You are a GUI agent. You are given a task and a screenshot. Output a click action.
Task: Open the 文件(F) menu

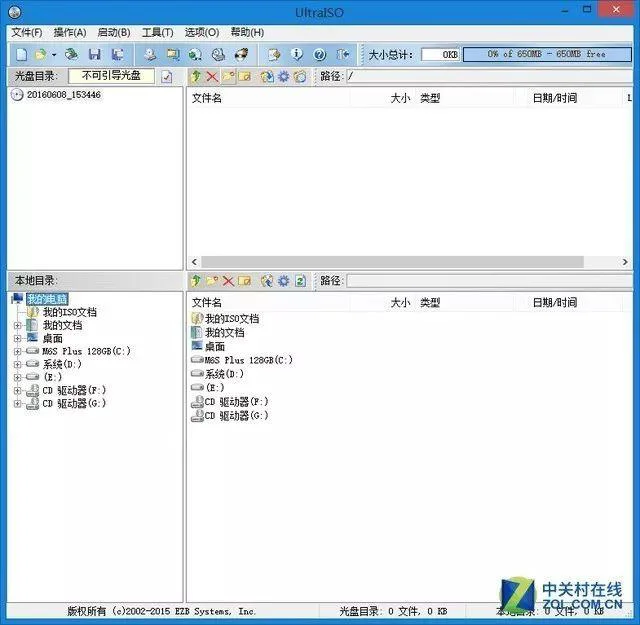click(x=27, y=32)
